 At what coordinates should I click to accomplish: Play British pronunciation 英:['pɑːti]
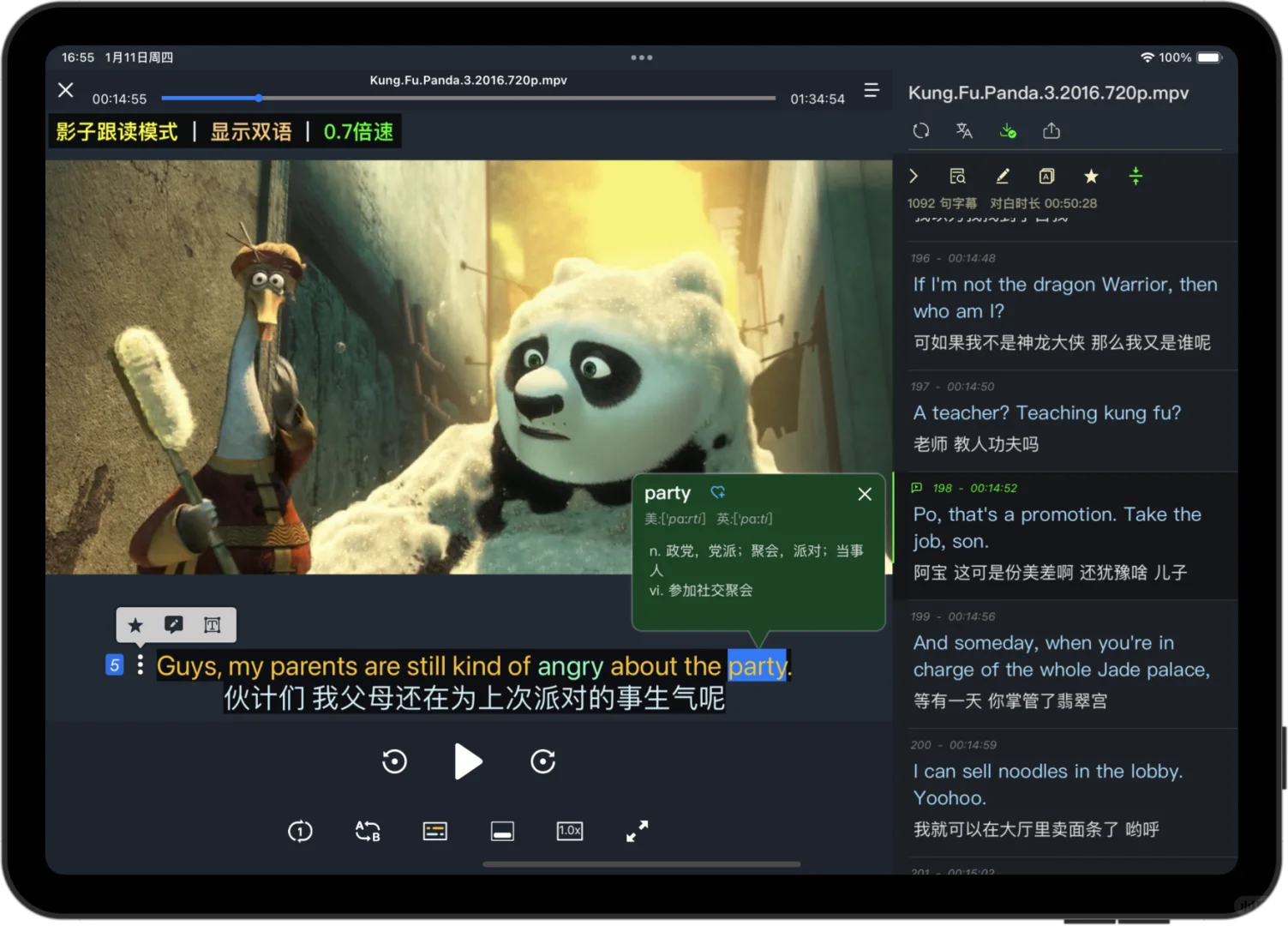745,519
